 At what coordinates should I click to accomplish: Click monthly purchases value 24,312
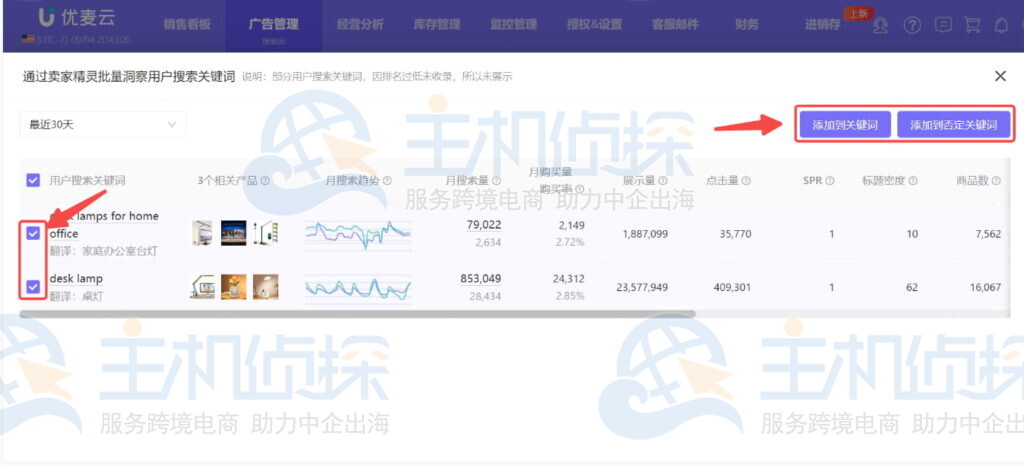569,279
